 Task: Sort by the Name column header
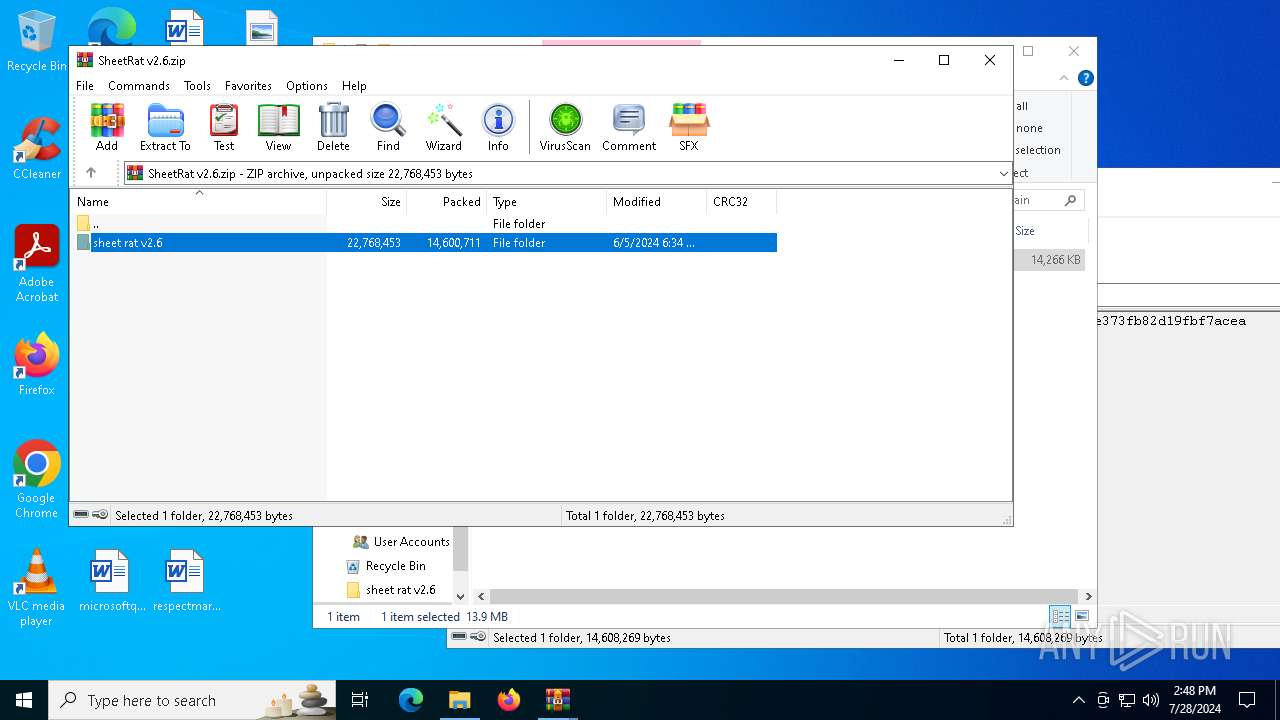(198, 201)
